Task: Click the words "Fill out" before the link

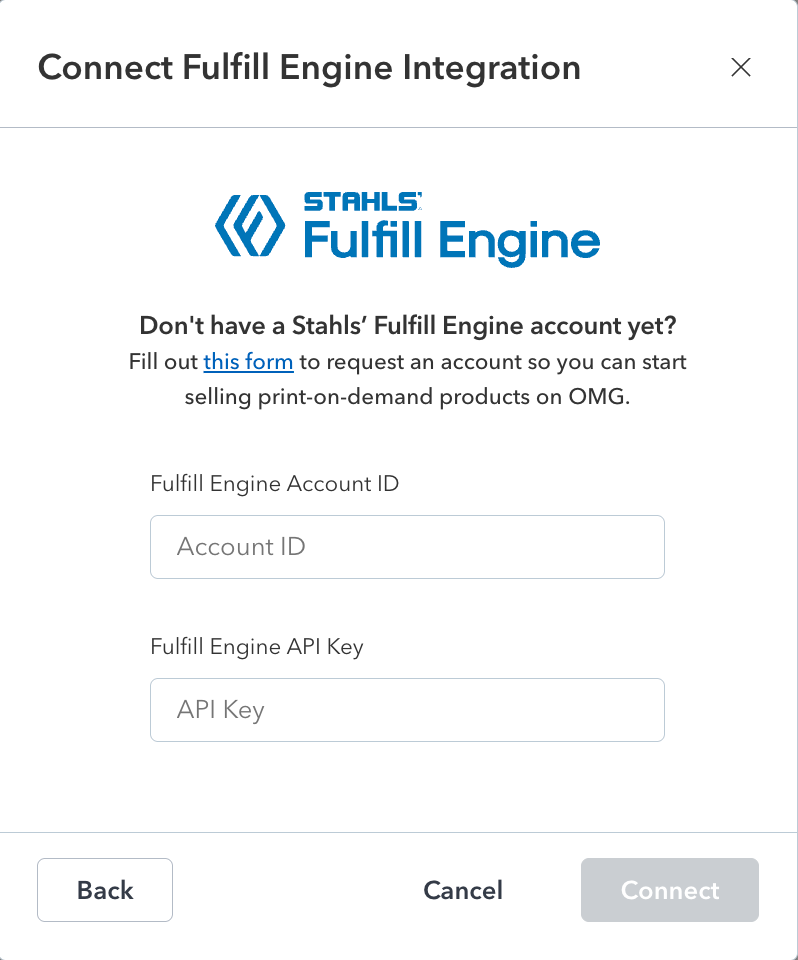Action: coord(163,361)
